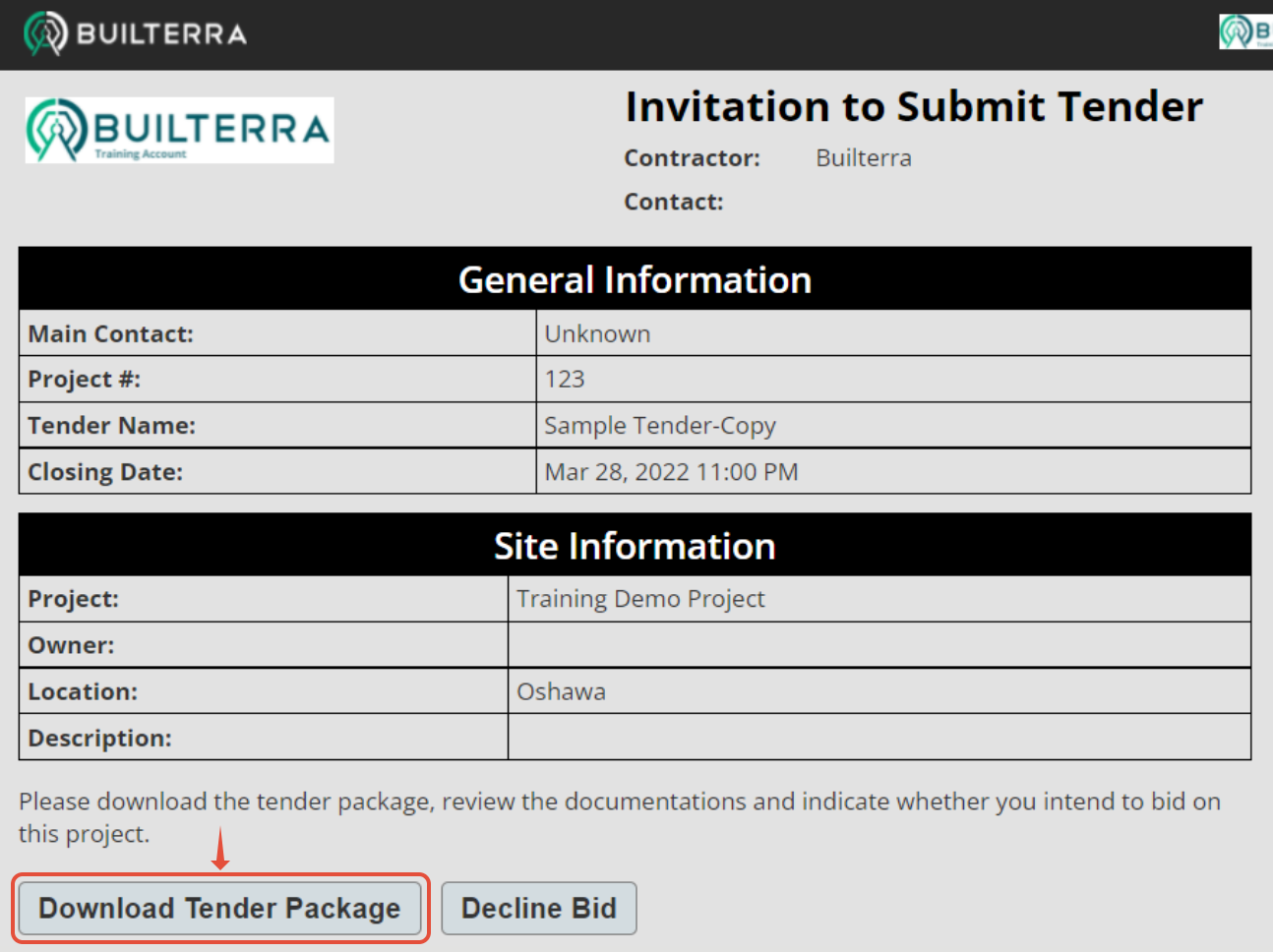
Task: Click the 'Closing Date:' row label
Action: 105,472
